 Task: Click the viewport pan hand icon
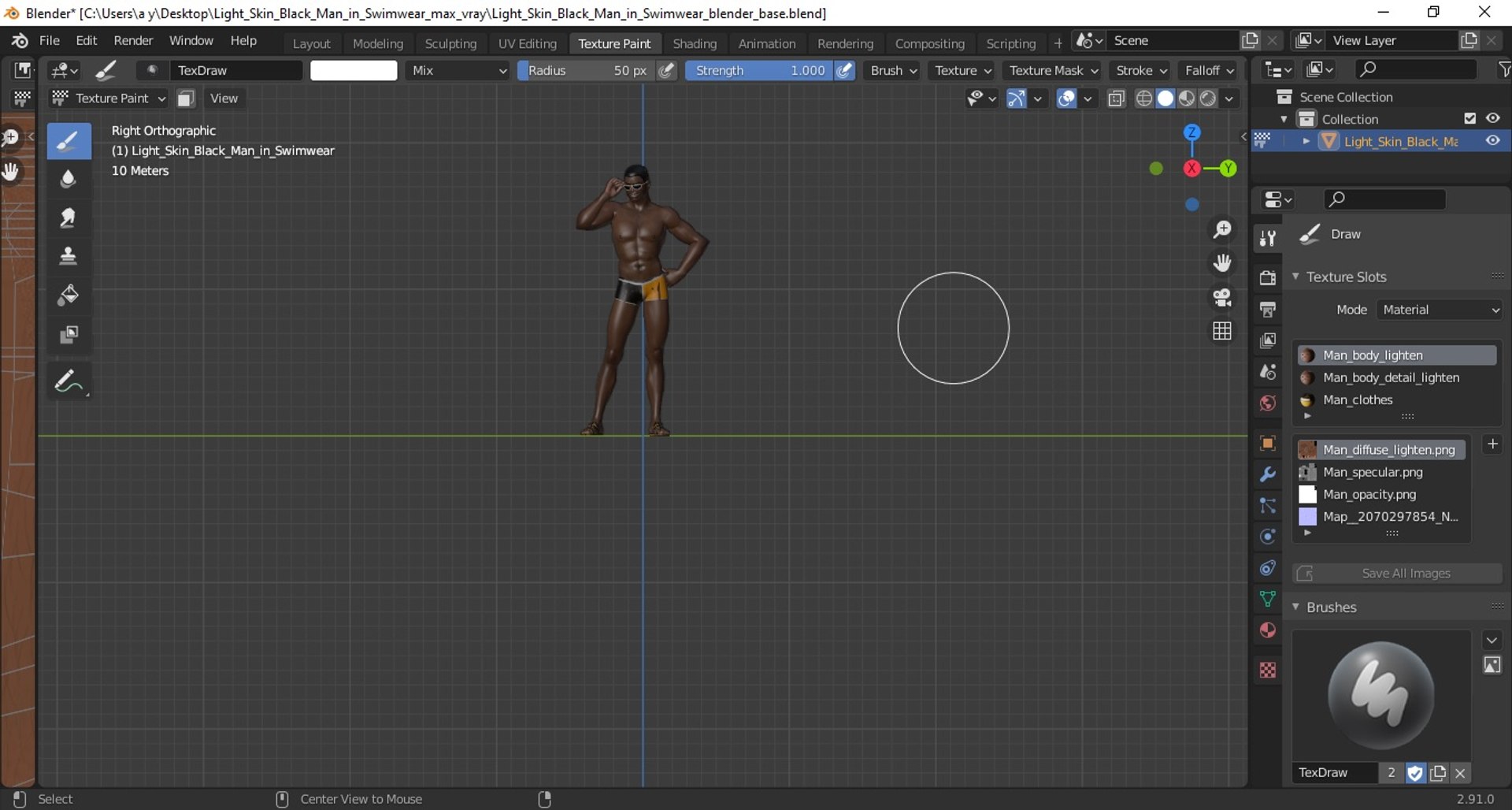tap(1222, 263)
